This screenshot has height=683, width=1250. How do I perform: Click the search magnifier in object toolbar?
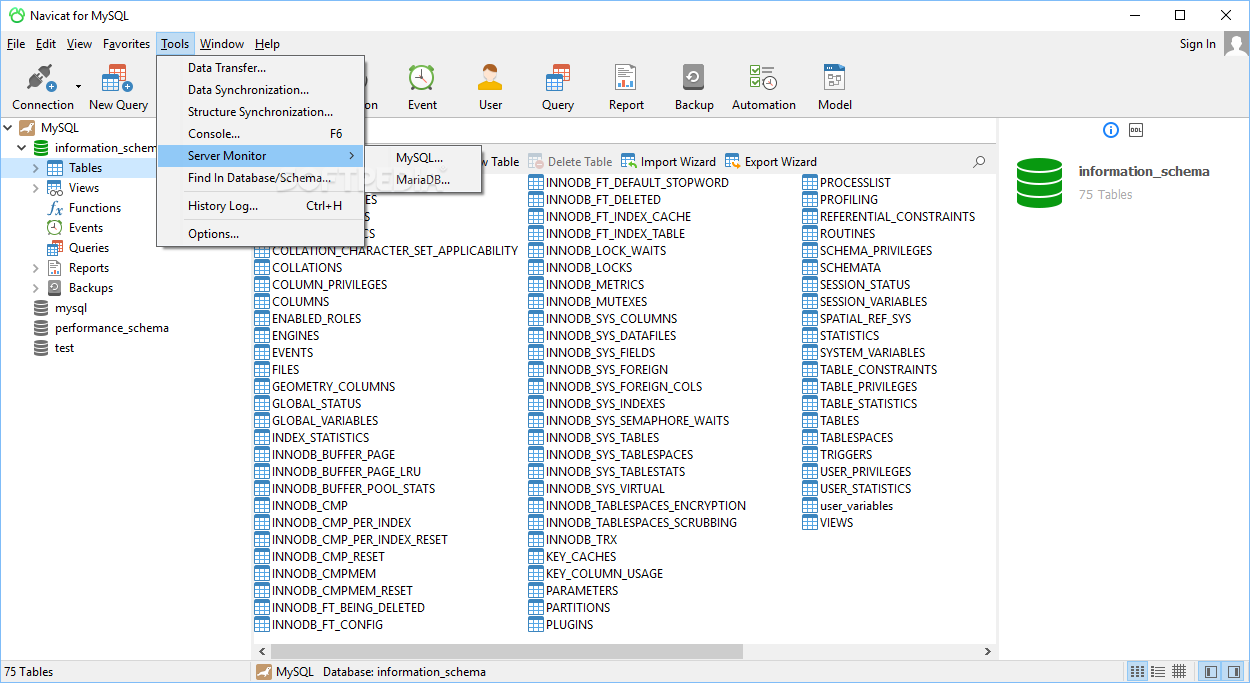[x=979, y=161]
